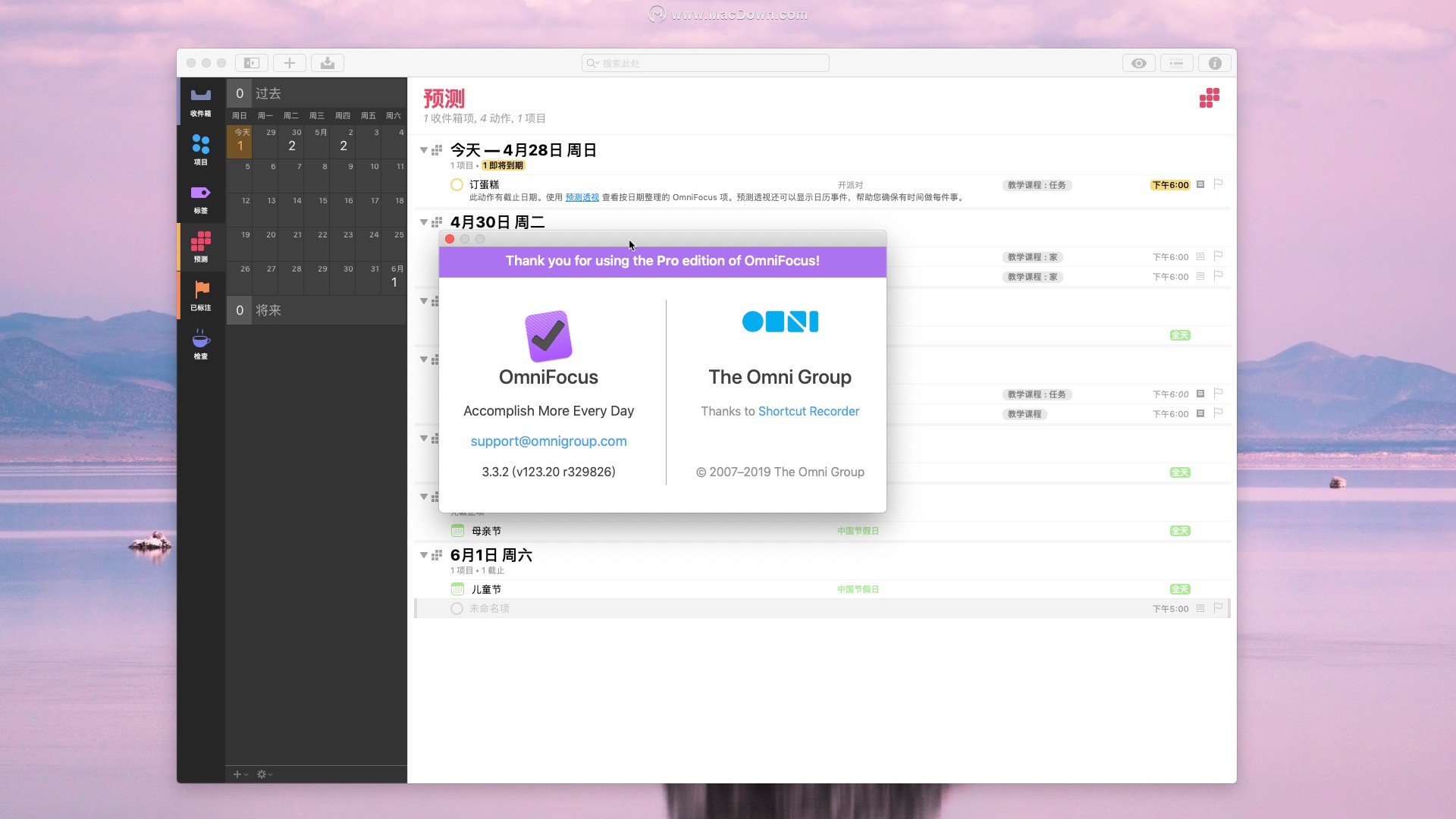Open the support@omnigroup.com link
This screenshot has height=819, width=1456.
click(x=548, y=441)
